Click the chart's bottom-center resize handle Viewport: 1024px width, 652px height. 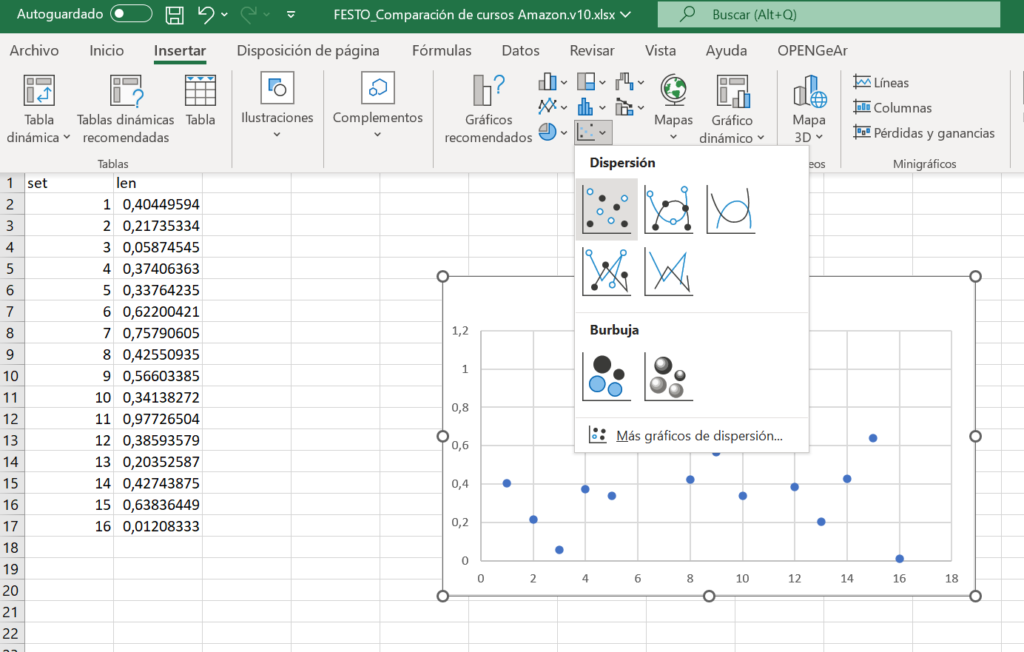click(x=709, y=596)
